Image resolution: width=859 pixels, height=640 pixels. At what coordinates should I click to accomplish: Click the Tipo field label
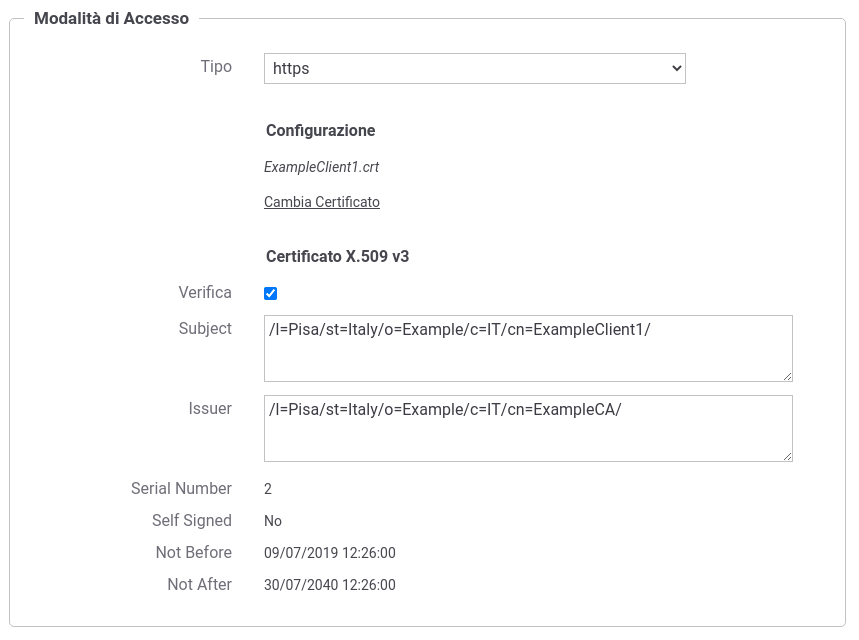pos(216,66)
